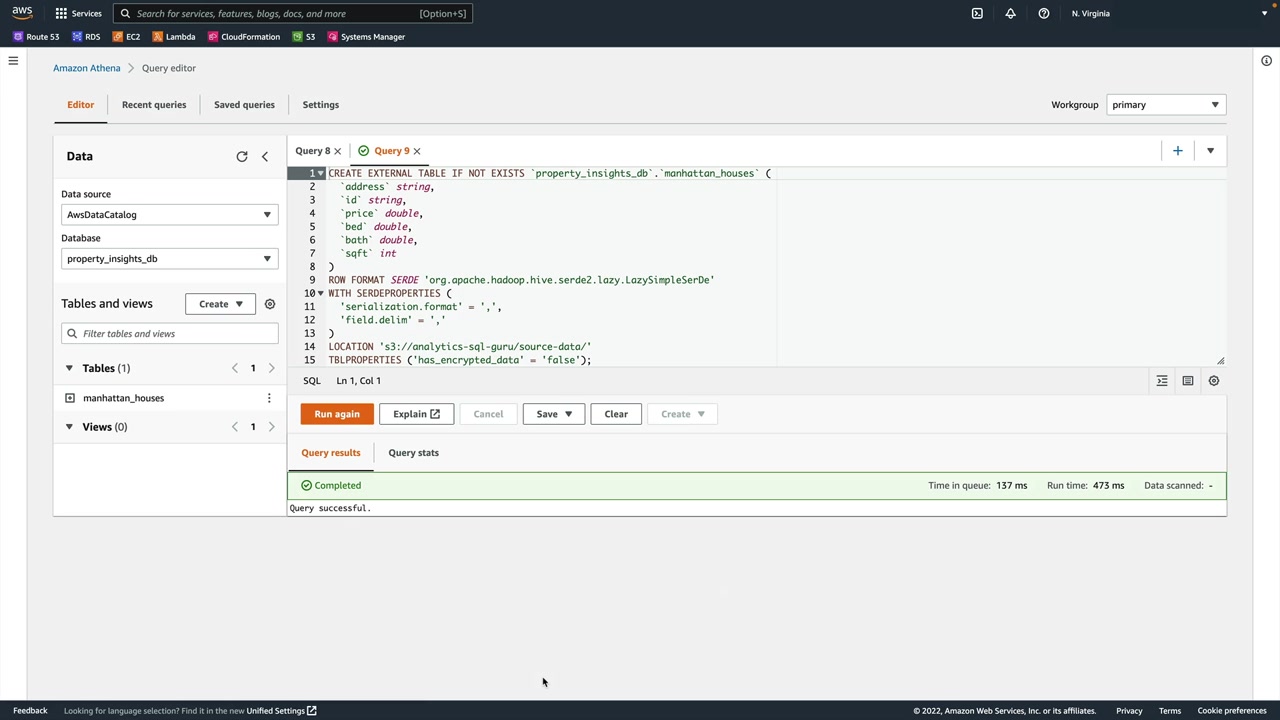Close the Query 8 tab
The width and height of the screenshot is (1280, 720).
coord(337,151)
